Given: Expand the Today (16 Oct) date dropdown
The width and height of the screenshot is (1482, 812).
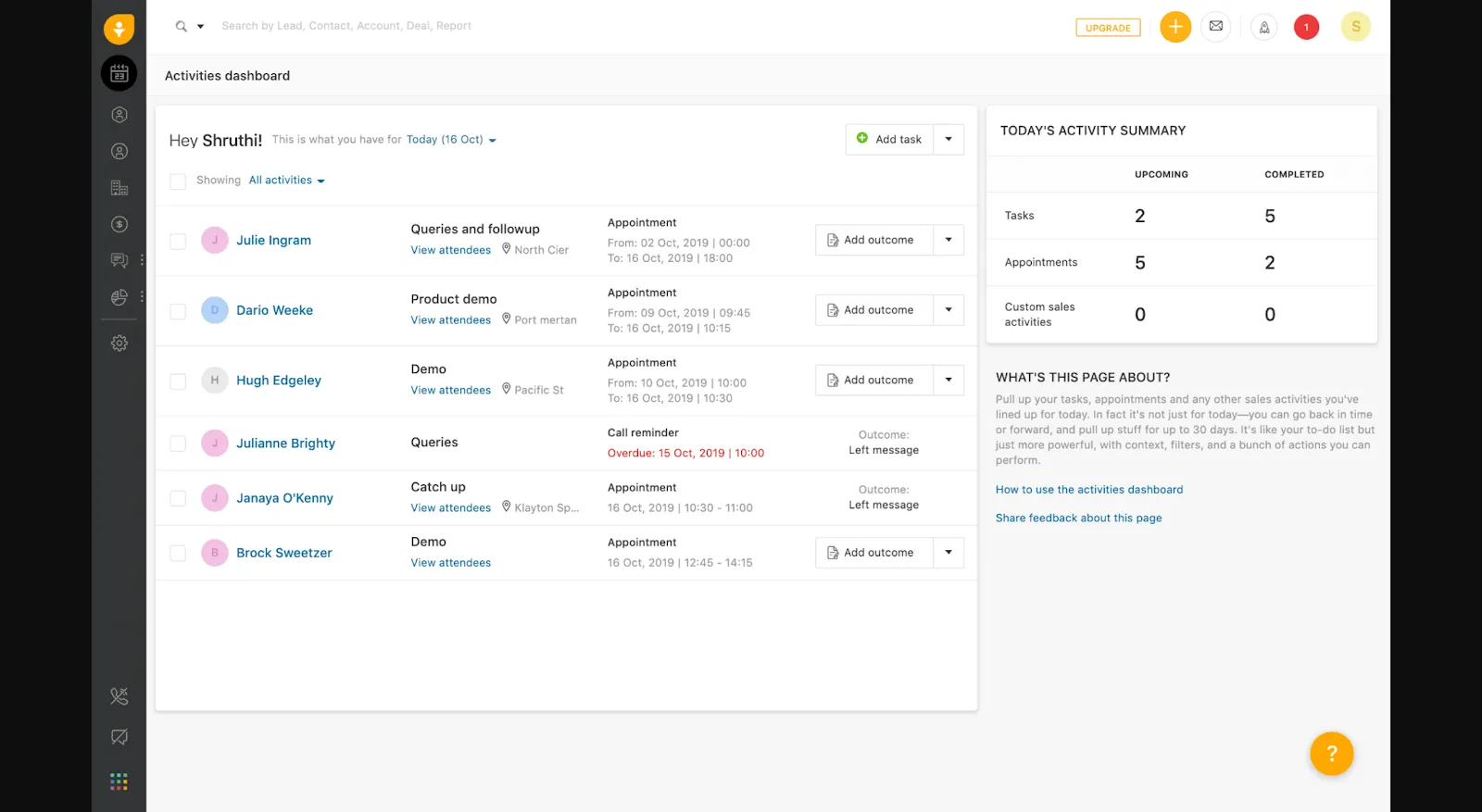Looking at the screenshot, I should point(451,140).
